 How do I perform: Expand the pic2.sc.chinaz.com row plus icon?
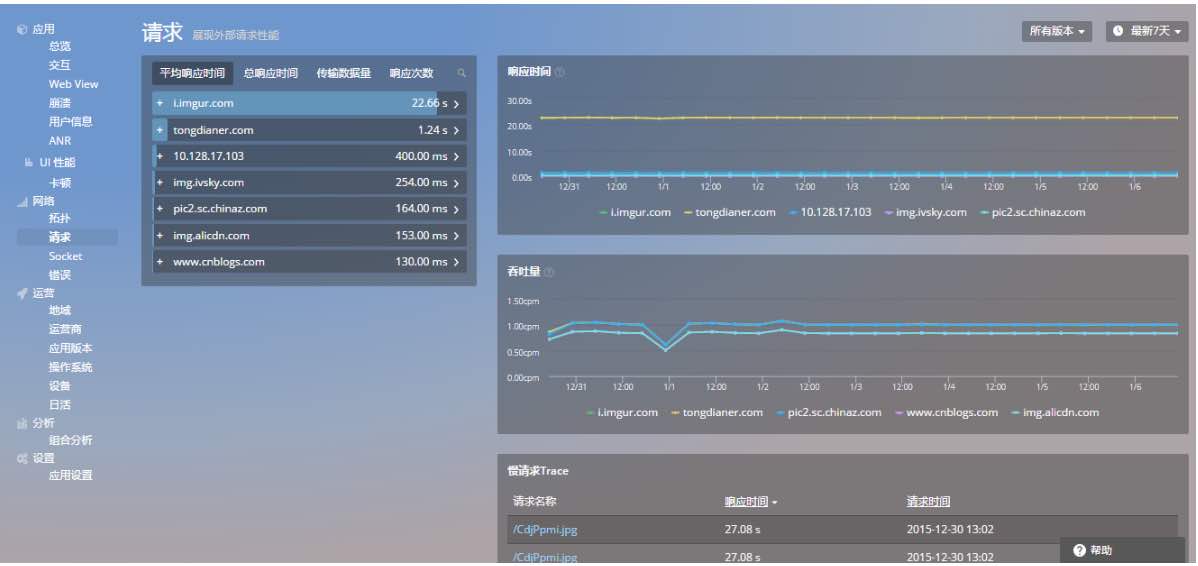[x=160, y=209]
